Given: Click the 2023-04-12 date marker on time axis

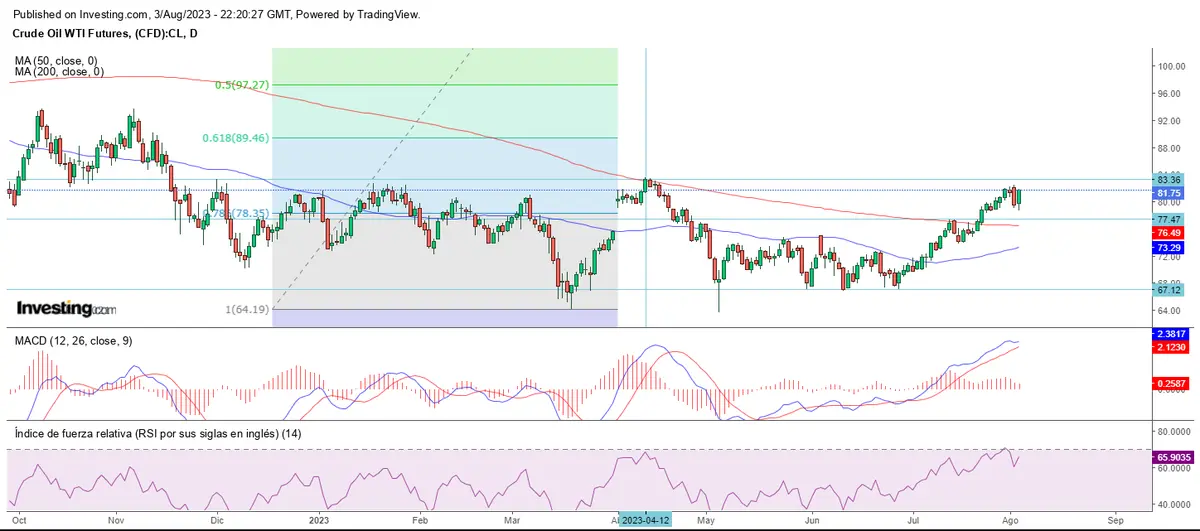Looking at the screenshot, I should click(x=646, y=521).
